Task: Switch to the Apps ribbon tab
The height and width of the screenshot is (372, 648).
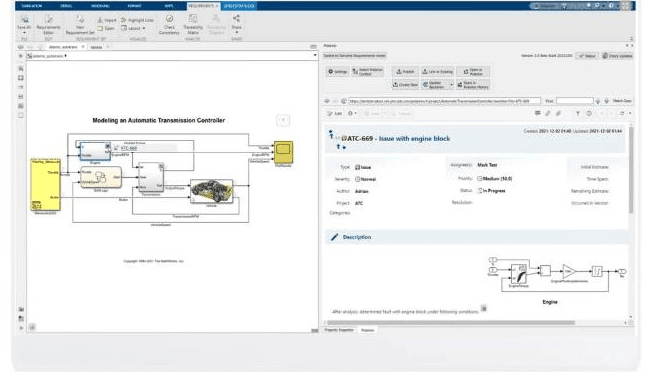Action: pyautogui.click(x=169, y=6)
